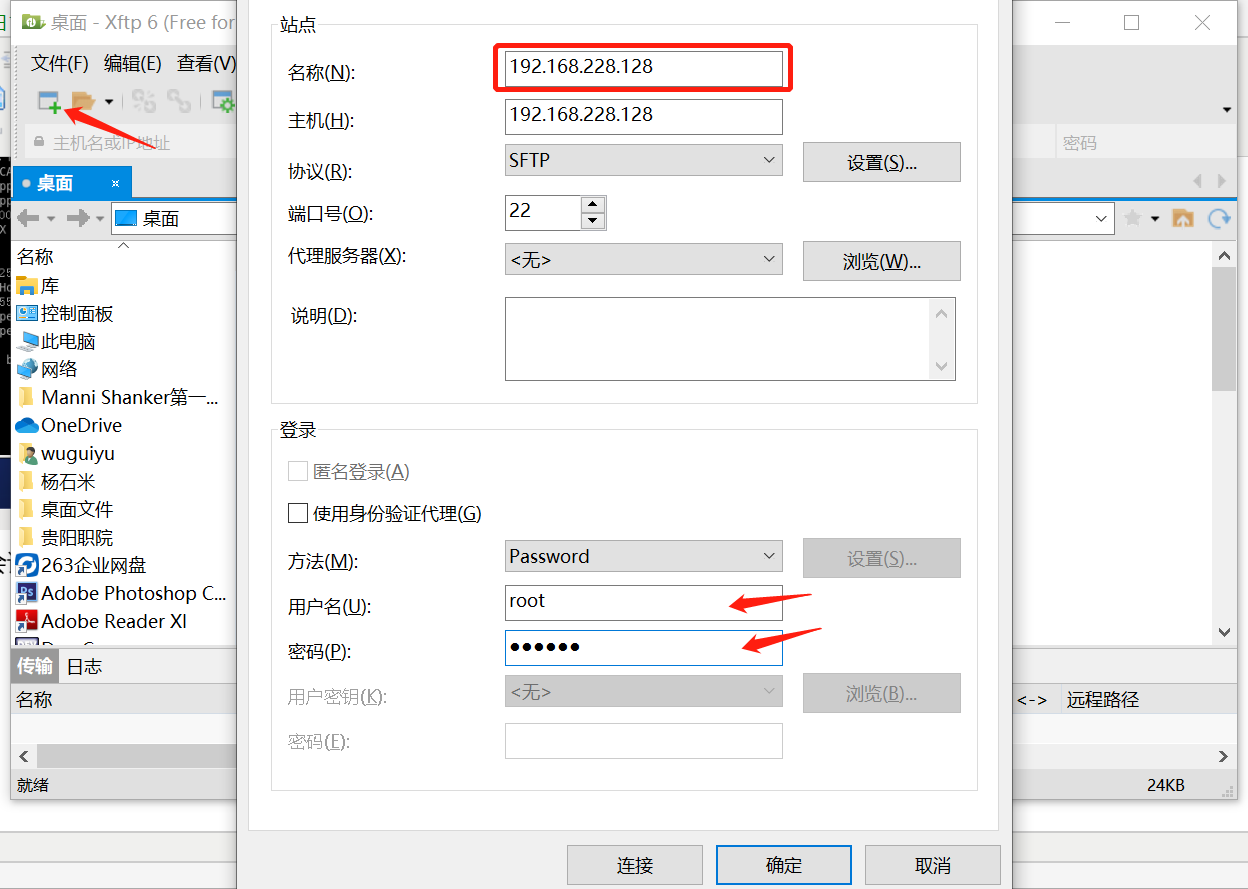
Task: Click the 取消 button
Action: pos(932,865)
